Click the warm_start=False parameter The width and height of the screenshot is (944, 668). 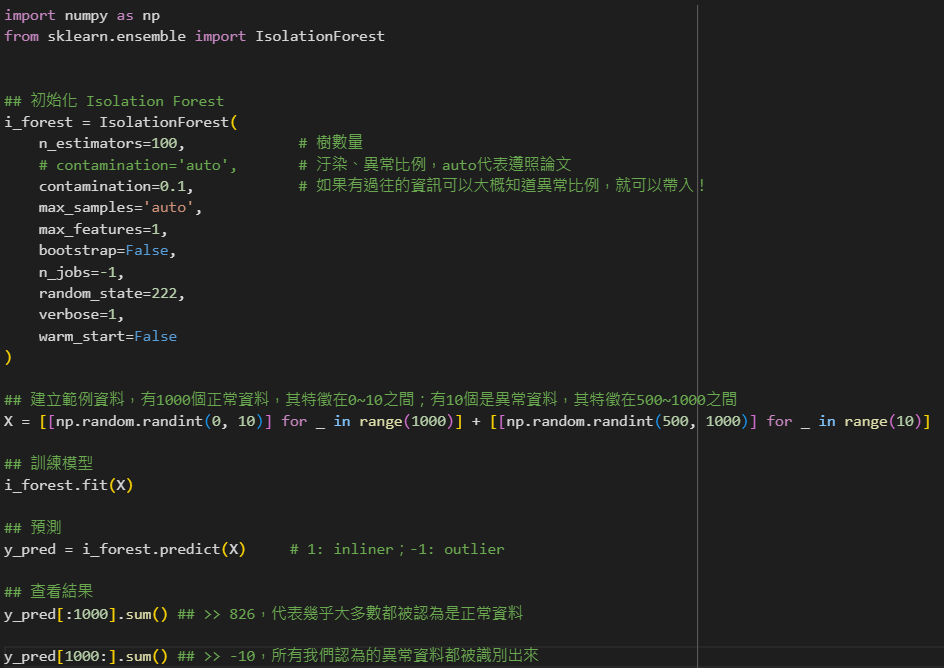coord(108,336)
